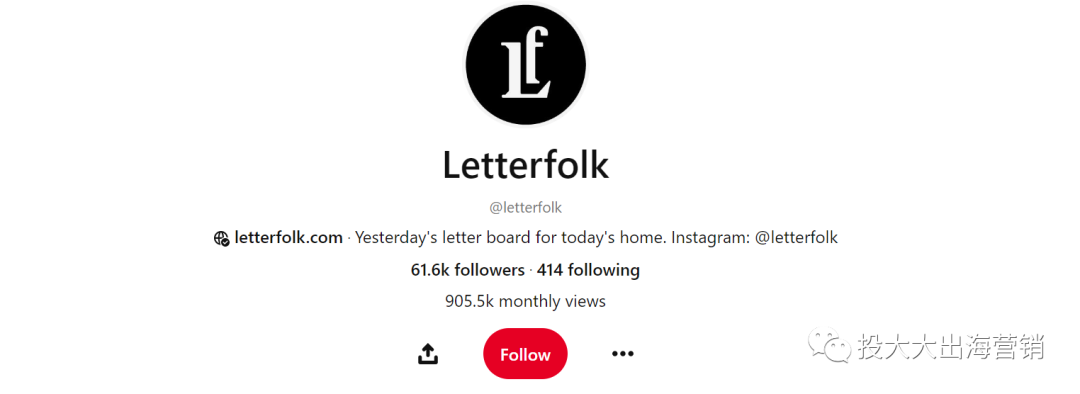Follow the Letterfolk account
Screen dimensions: 1080x394
tap(526, 354)
